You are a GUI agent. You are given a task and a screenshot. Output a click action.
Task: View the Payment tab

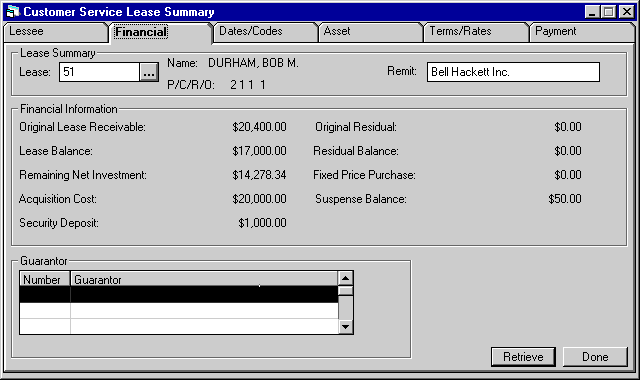pos(582,32)
